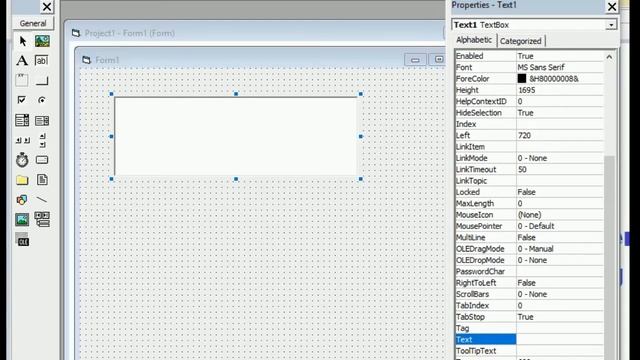Image resolution: width=640 pixels, height=360 pixels.
Task: Select the ListBox control tool
Action: tap(42, 120)
